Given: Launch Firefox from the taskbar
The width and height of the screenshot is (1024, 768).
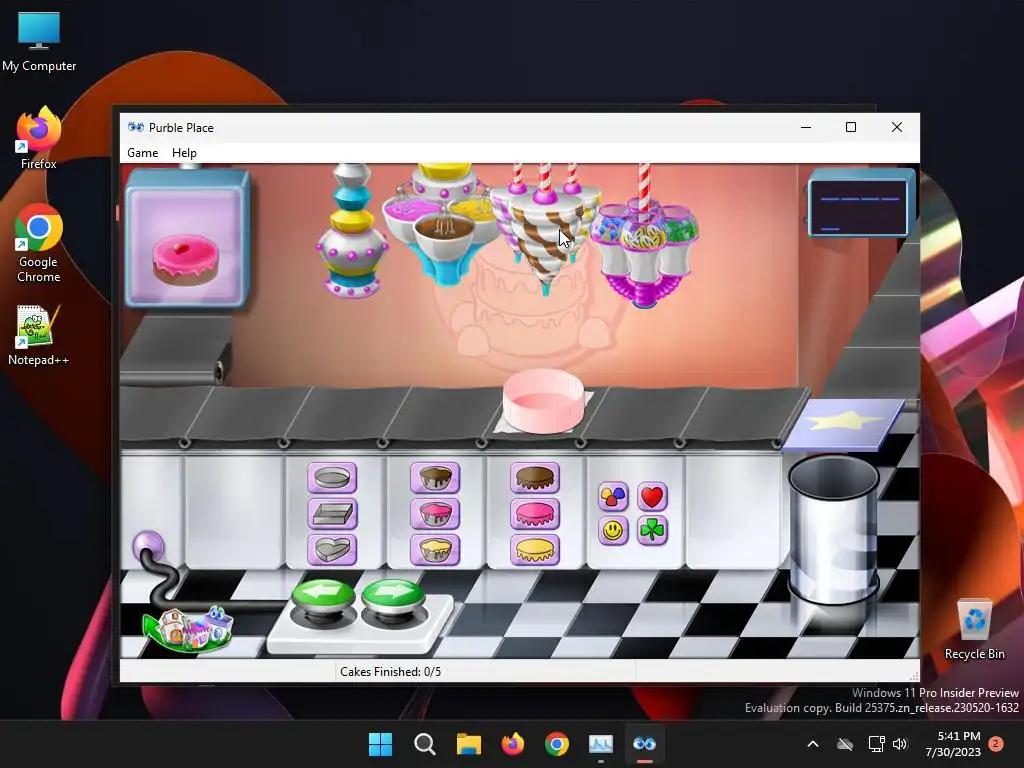Looking at the screenshot, I should pos(513,744).
